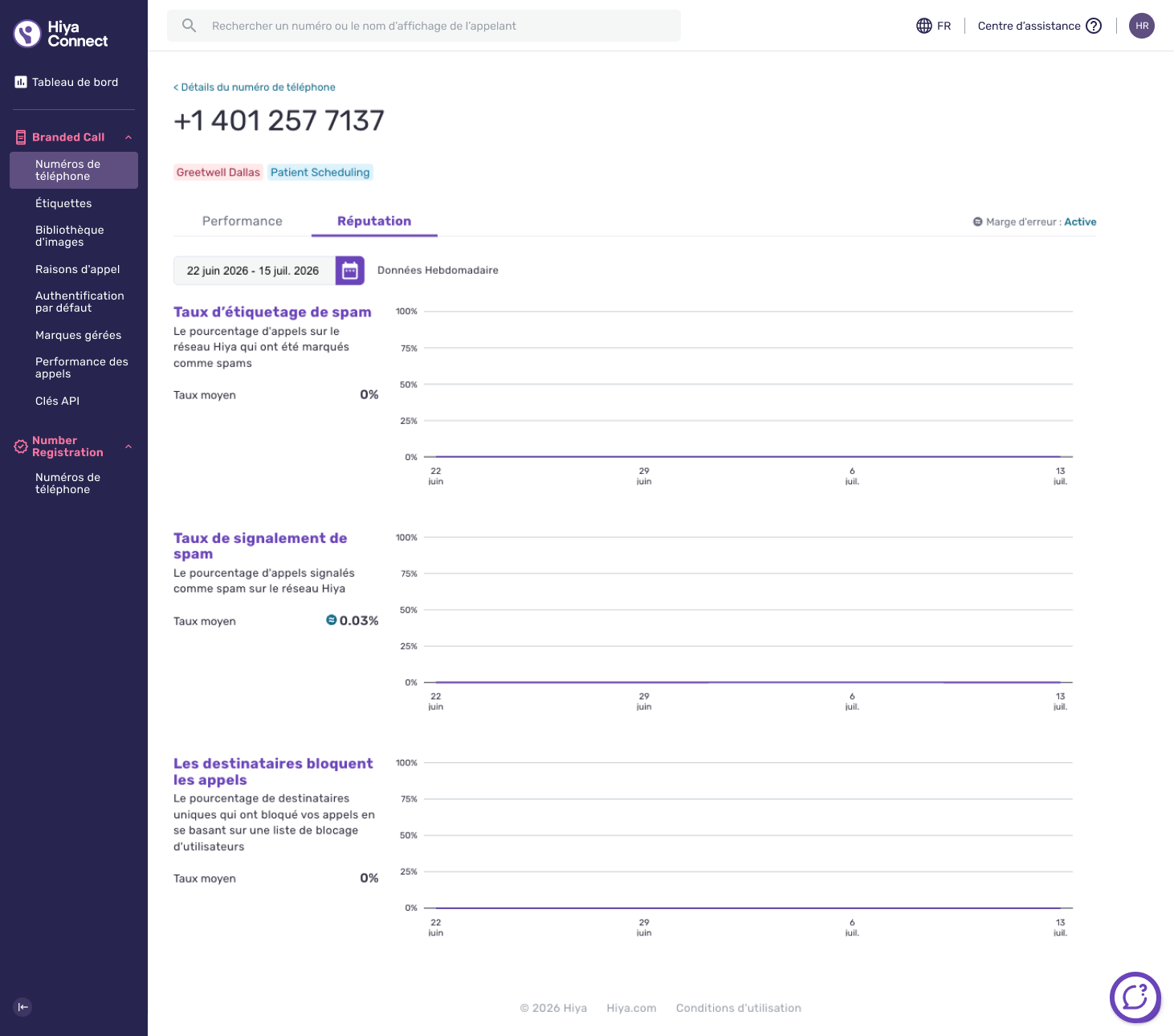Toggle the Marge d'erreur Active setting
This screenshot has width=1174, height=1036.
point(1080,222)
